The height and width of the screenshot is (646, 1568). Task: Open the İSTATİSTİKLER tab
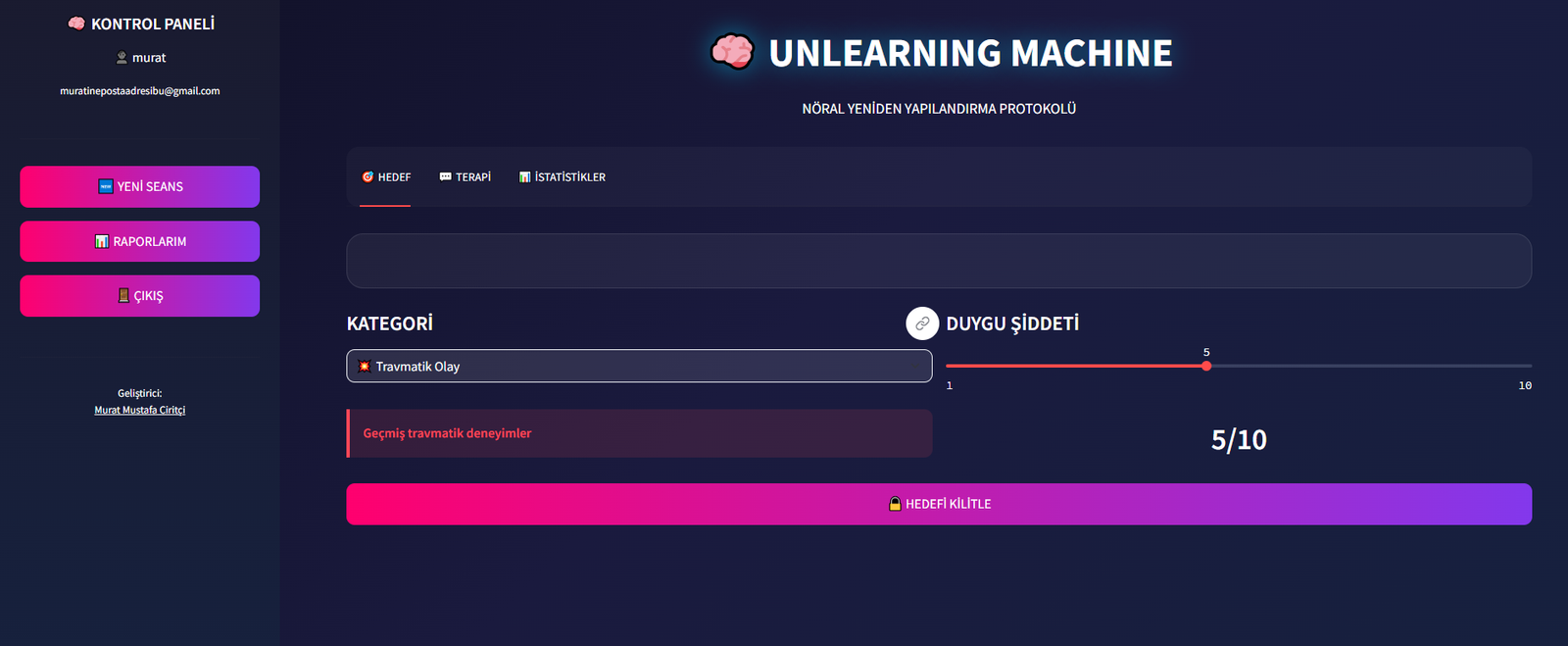point(563,177)
